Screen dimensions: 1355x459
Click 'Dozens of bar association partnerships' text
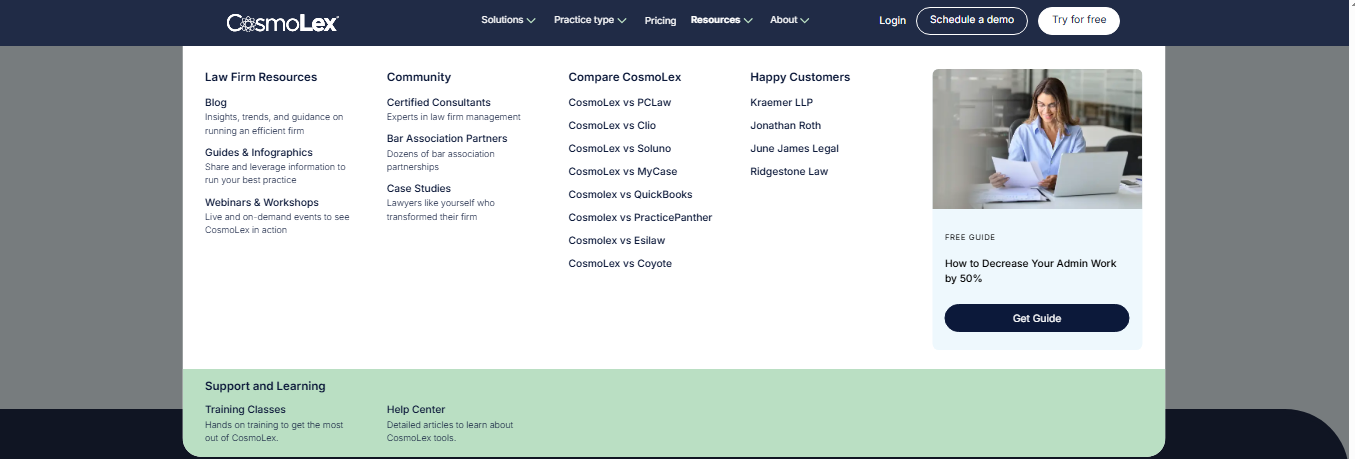click(441, 160)
